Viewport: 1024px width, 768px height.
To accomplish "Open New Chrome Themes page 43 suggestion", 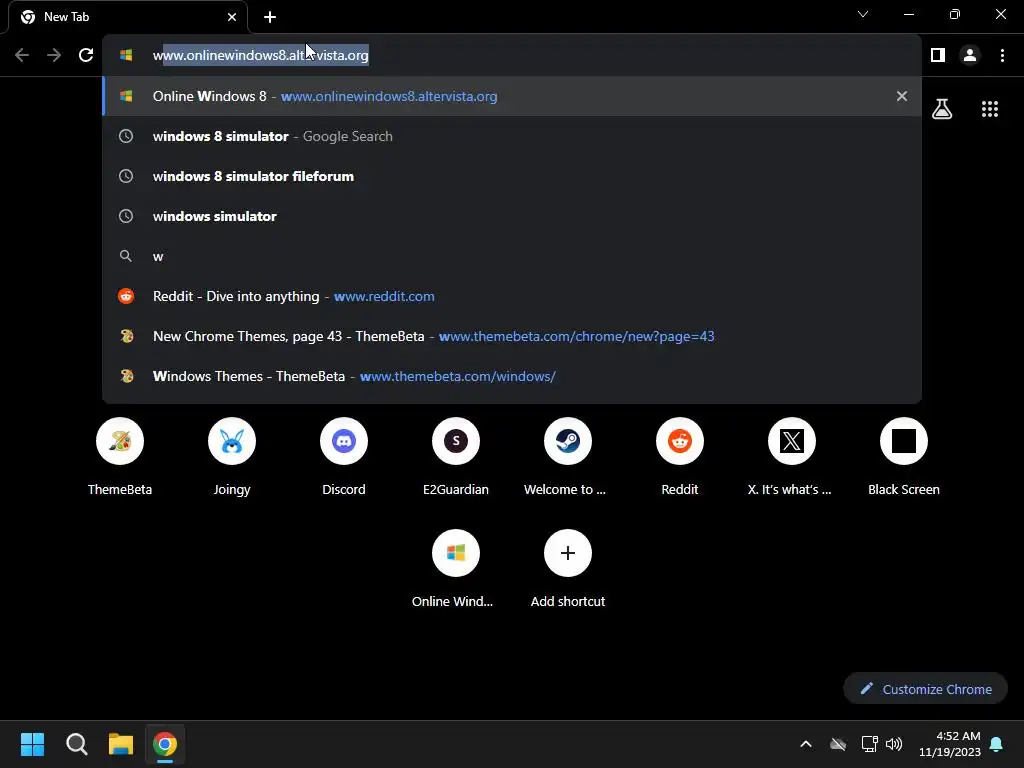I will pos(512,336).
